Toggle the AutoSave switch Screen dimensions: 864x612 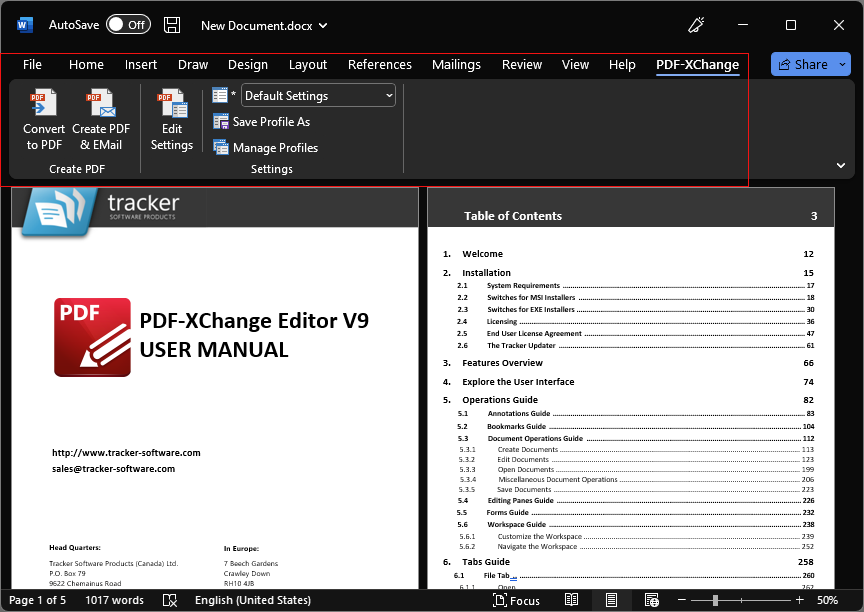[x=128, y=25]
